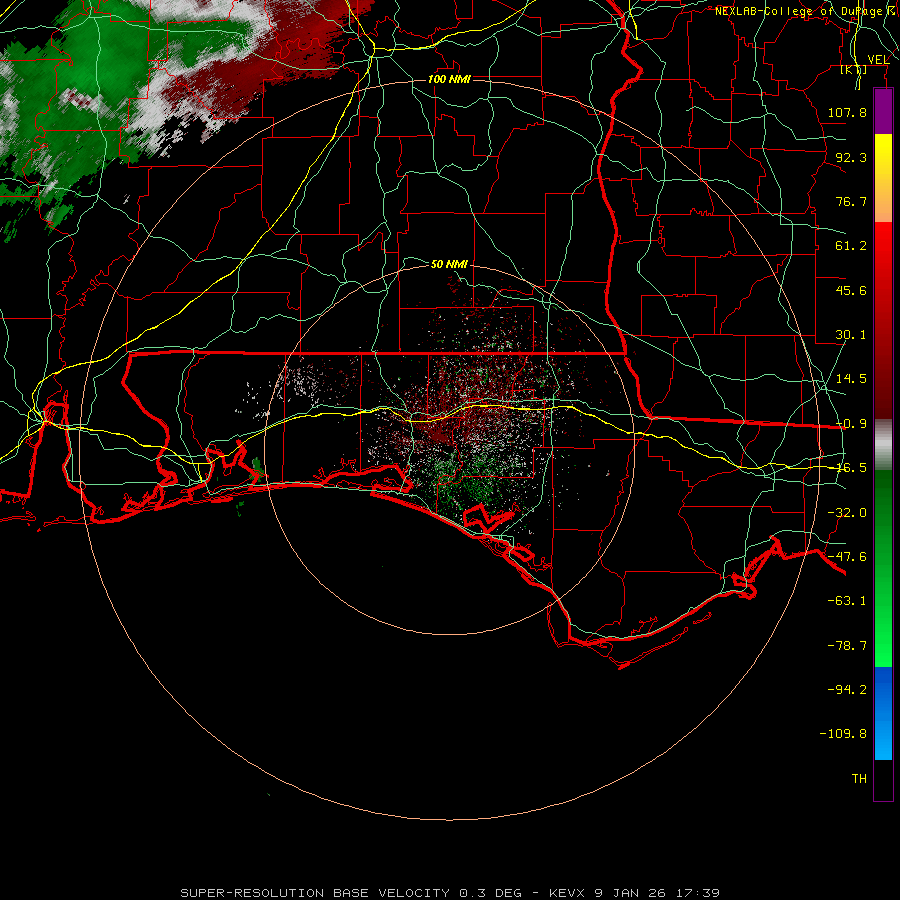Click the purple segment of velocity color bar
900x900 pixels.
pos(883,111)
